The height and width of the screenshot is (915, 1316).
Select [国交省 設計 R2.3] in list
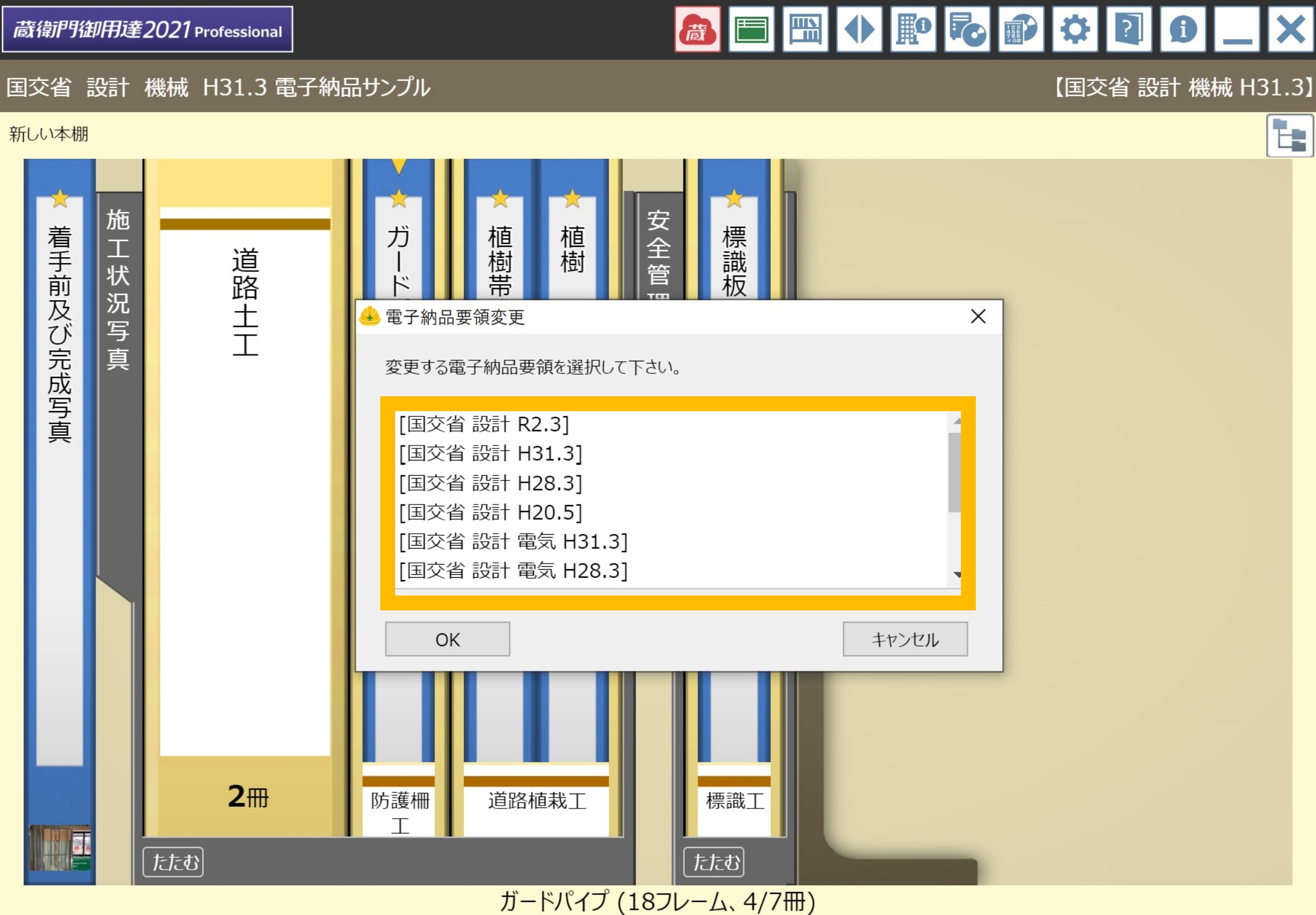click(x=671, y=424)
